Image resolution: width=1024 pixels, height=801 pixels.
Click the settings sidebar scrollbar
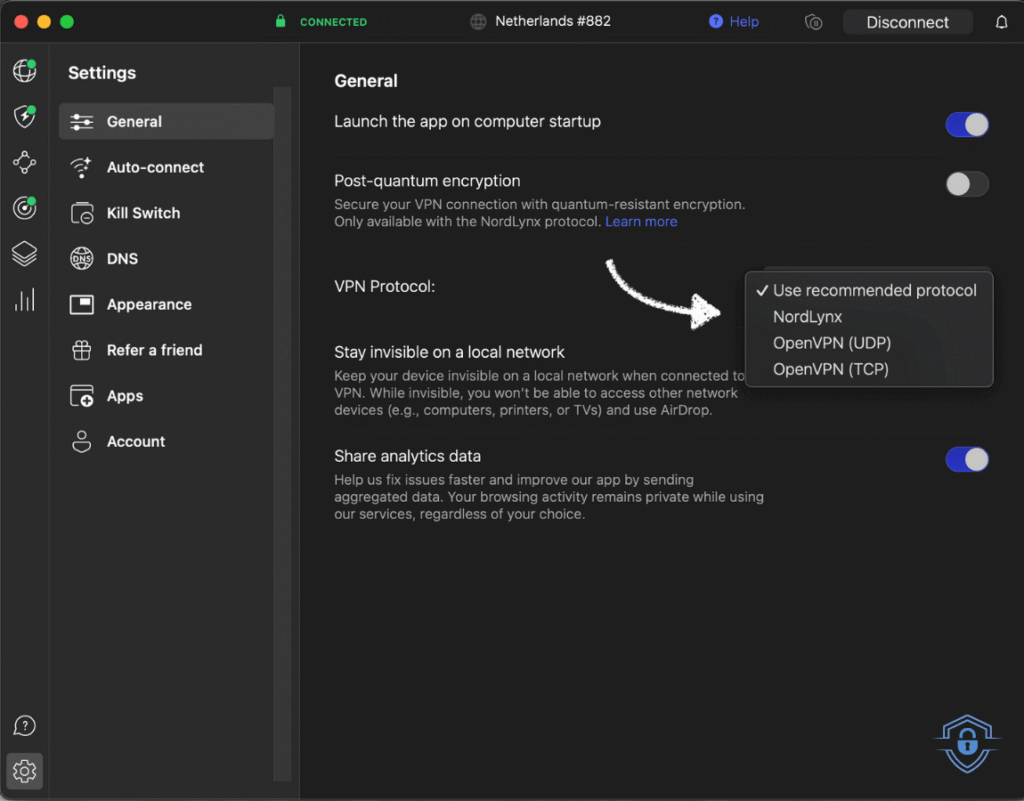[x=282, y=433]
